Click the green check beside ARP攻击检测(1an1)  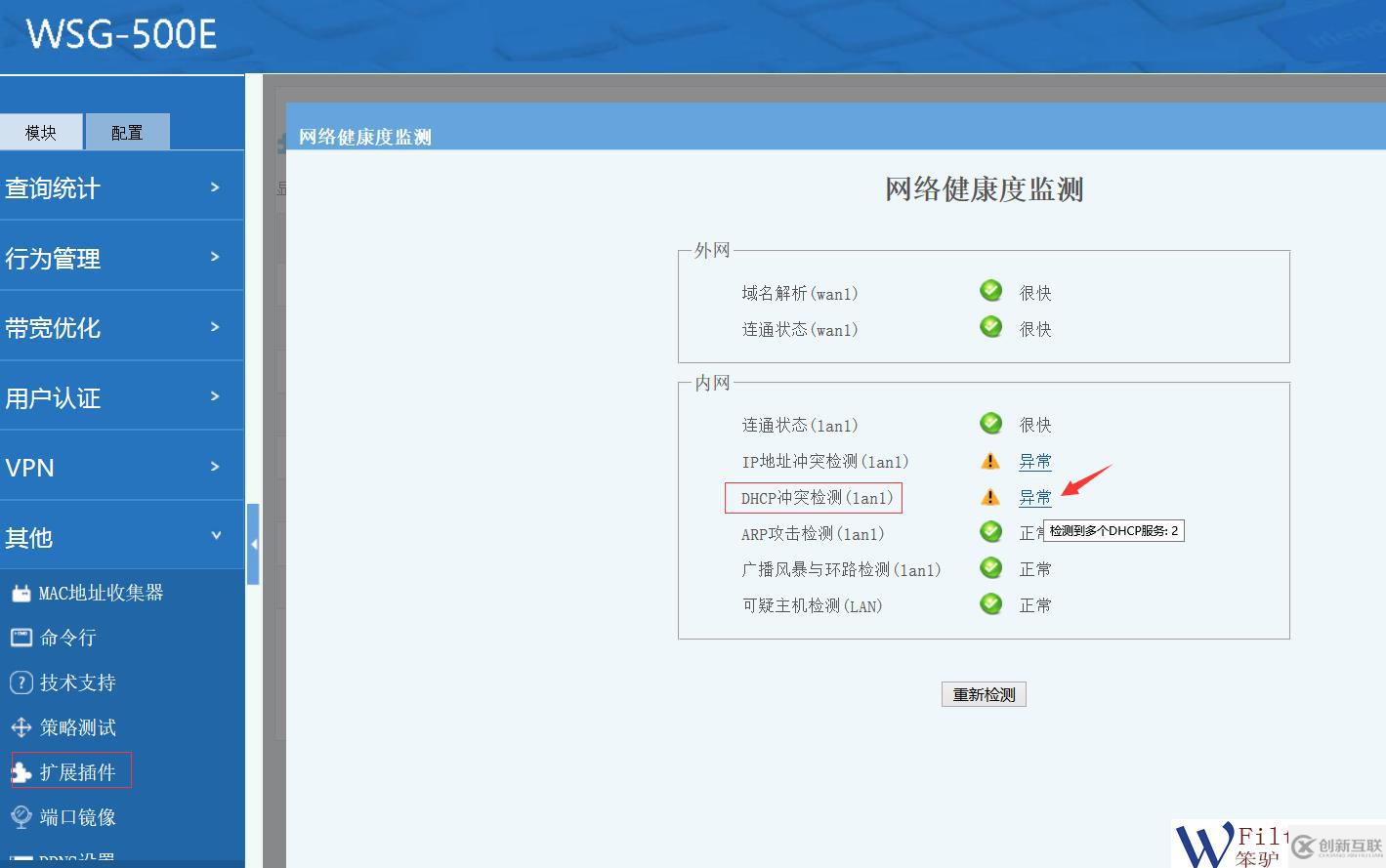[989, 531]
